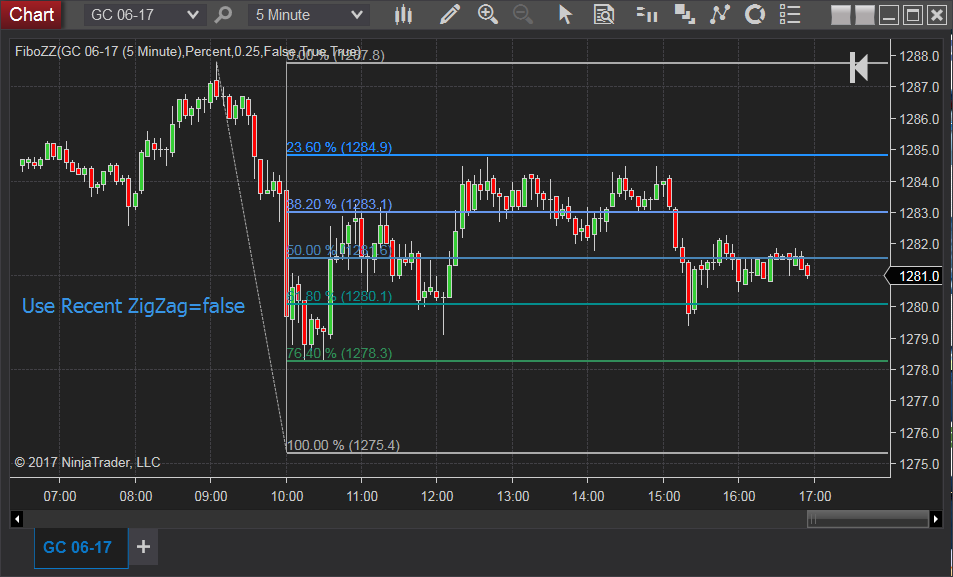The image size is (953, 577).
Task: Click the 100.00 % (1275.4) Fibonacci label
Action: click(x=343, y=446)
